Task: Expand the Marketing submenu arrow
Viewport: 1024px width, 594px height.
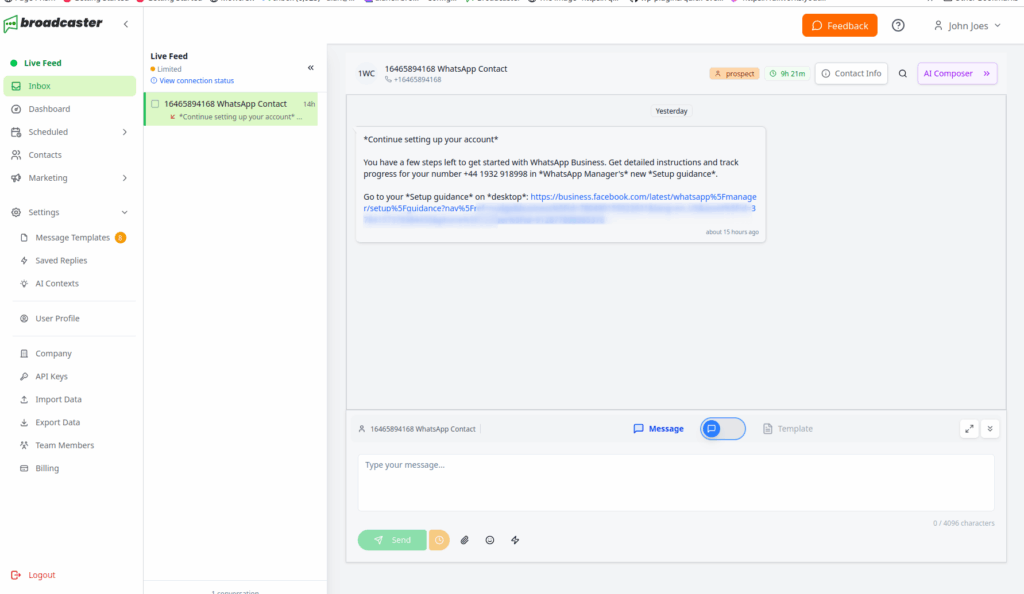Action: [125, 178]
